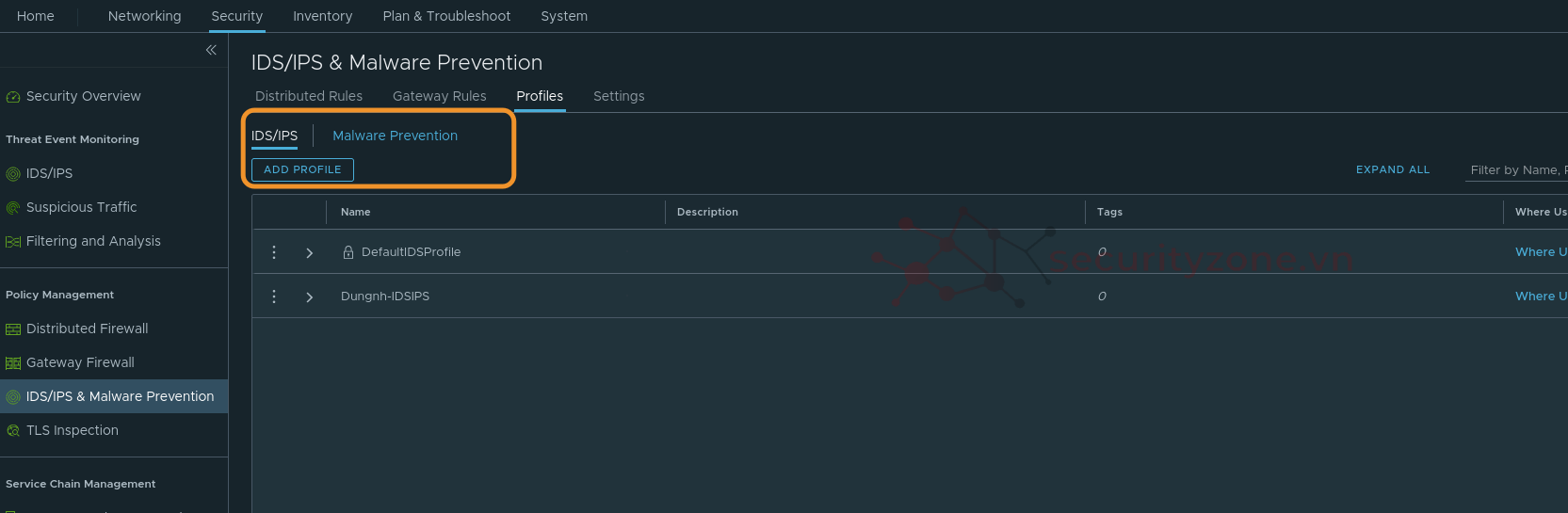Click the Filtering and Analysis icon

click(x=13, y=242)
